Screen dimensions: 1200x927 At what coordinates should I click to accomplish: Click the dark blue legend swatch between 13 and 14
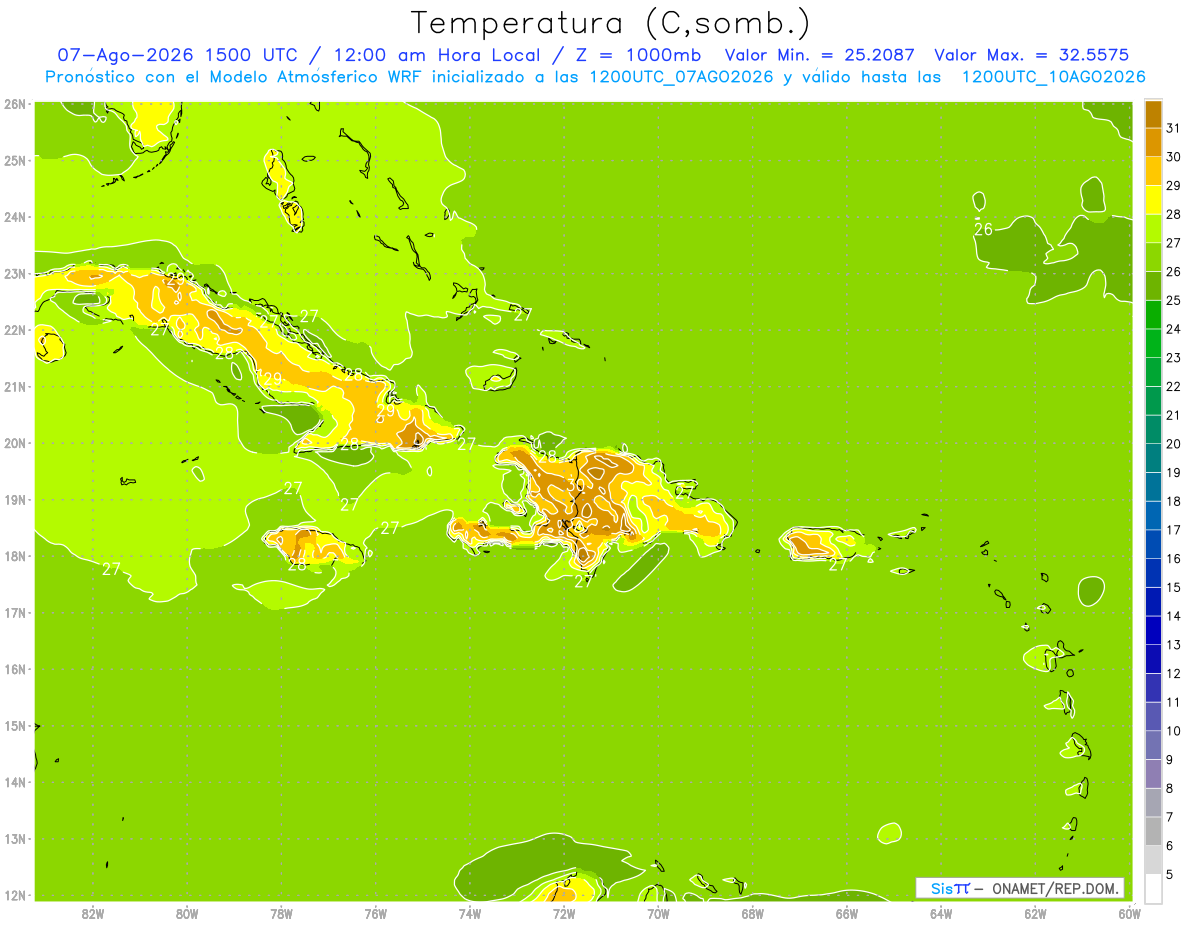point(1154,631)
